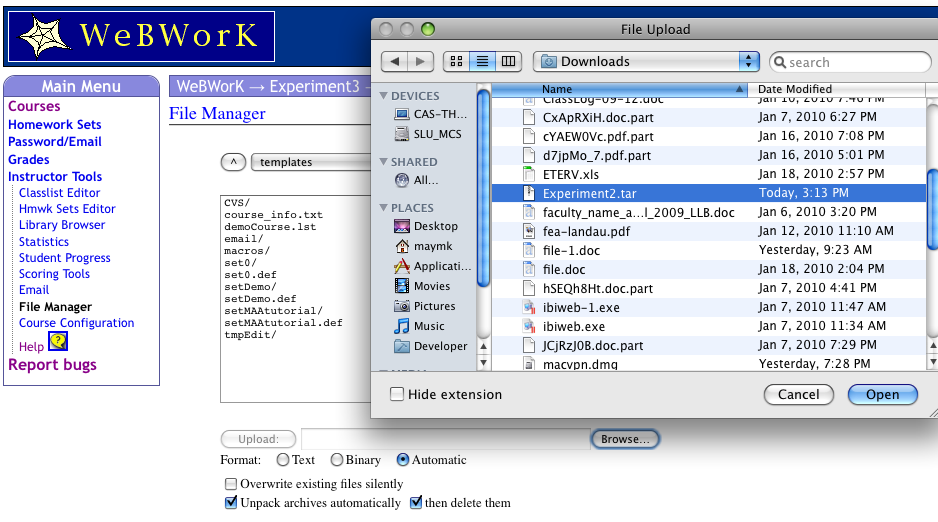This screenshot has width=938, height=522.
Task: Click the WeBWorK logo banner
Action: coord(141,36)
